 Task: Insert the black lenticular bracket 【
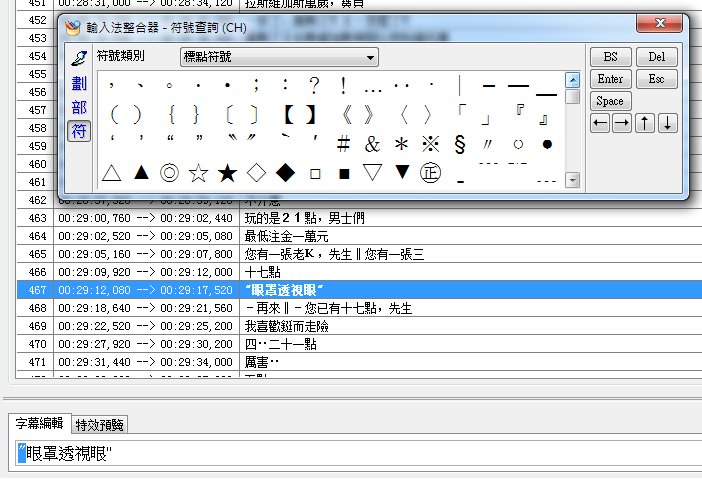[x=290, y=115]
